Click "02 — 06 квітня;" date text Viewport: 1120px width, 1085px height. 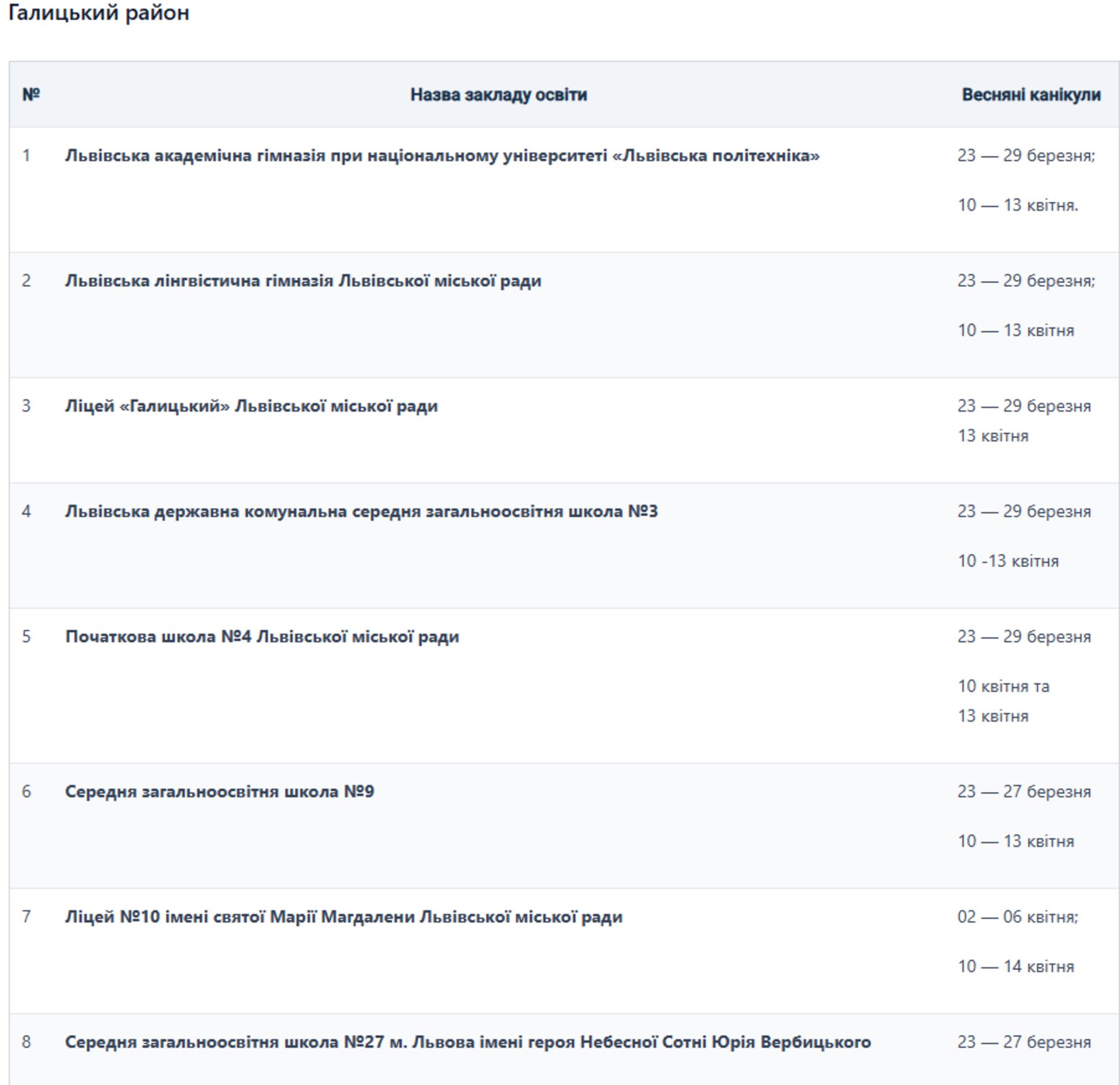click(1017, 917)
